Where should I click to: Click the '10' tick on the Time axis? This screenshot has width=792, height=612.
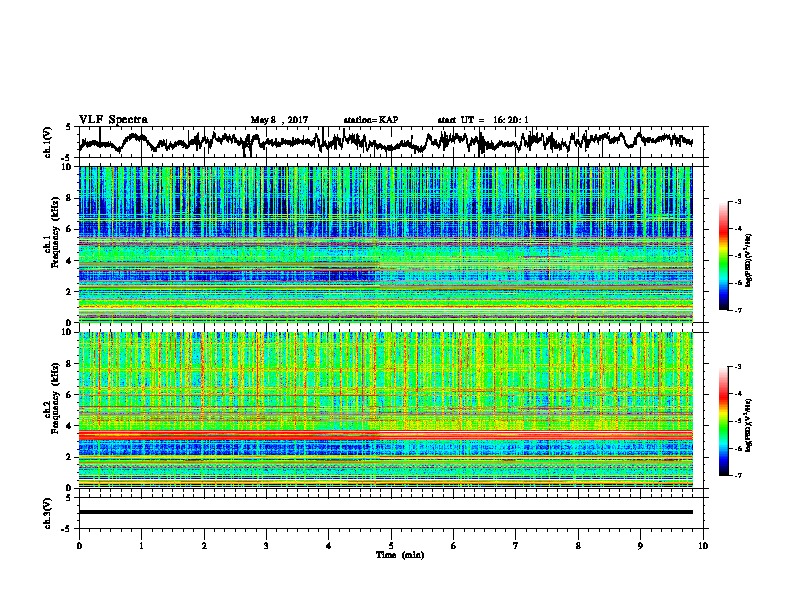[x=703, y=546]
